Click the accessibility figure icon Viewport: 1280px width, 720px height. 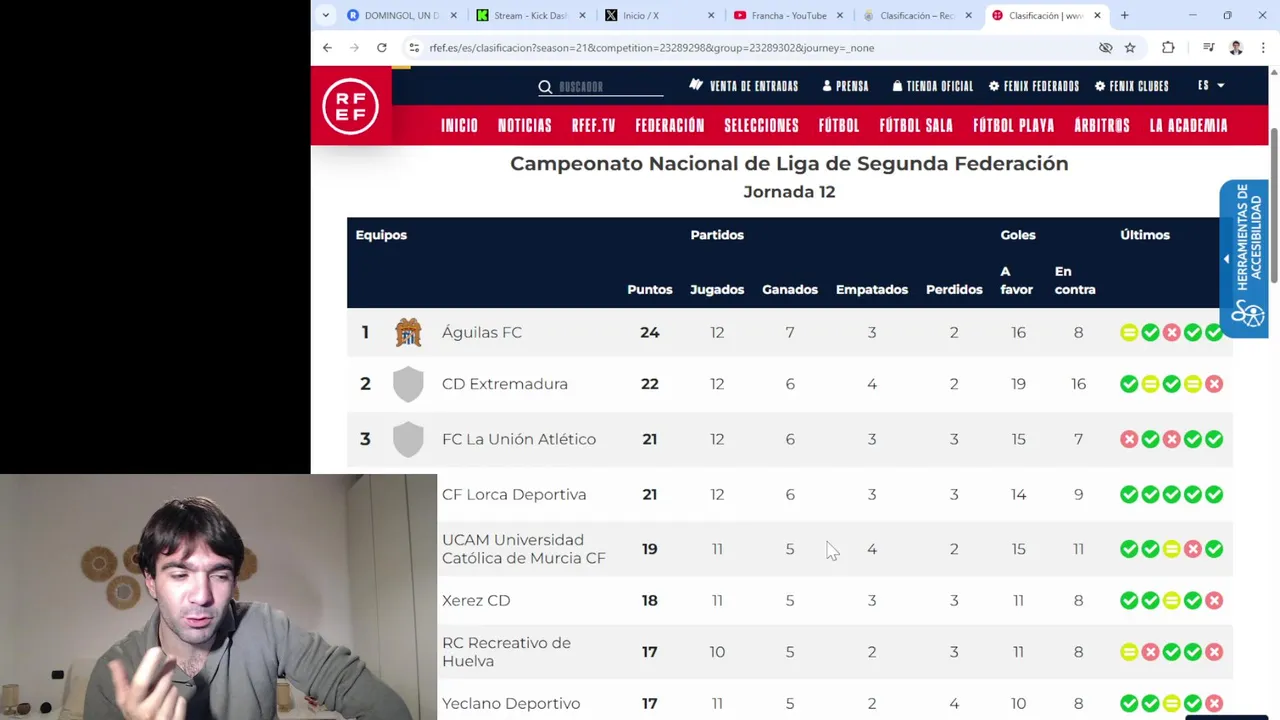[x=1248, y=314]
